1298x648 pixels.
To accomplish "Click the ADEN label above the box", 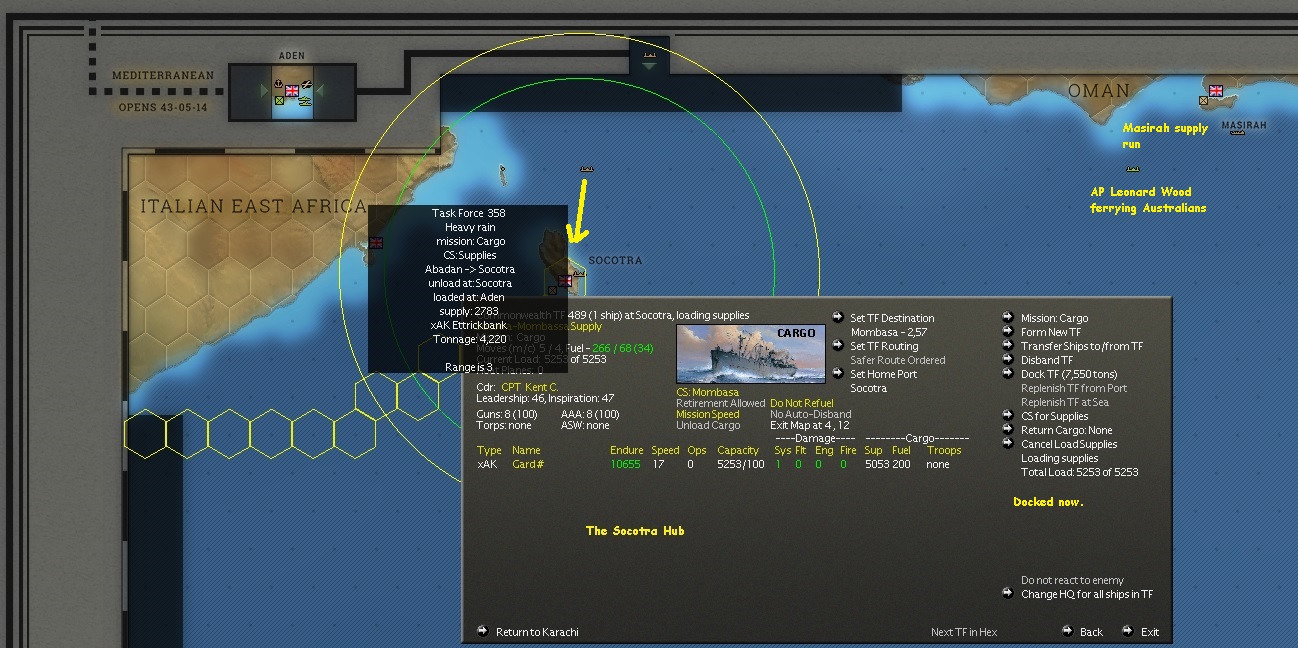I will click(x=292, y=56).
